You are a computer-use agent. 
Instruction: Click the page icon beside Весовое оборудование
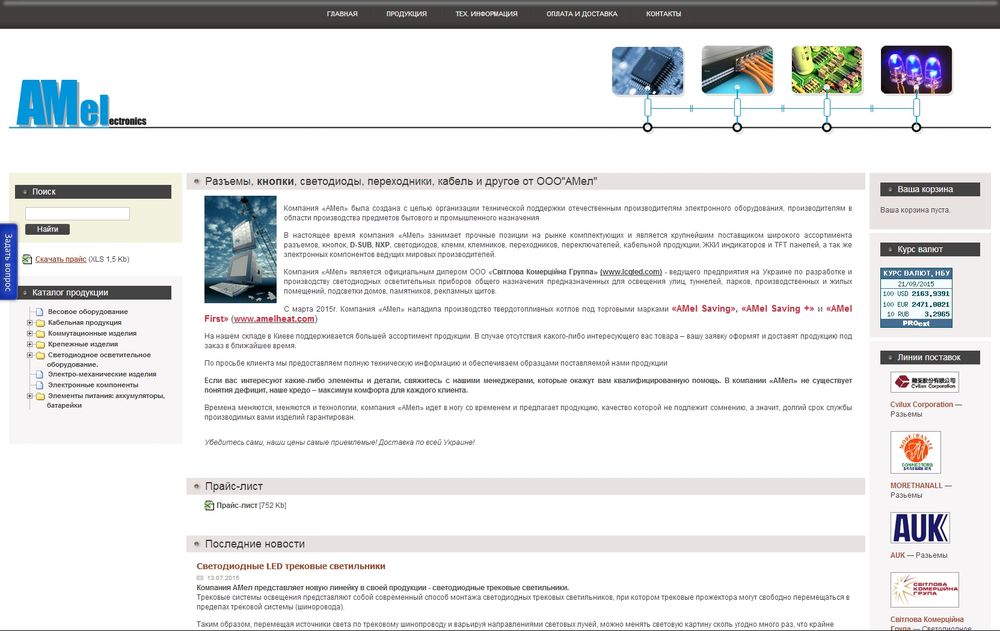40,312
